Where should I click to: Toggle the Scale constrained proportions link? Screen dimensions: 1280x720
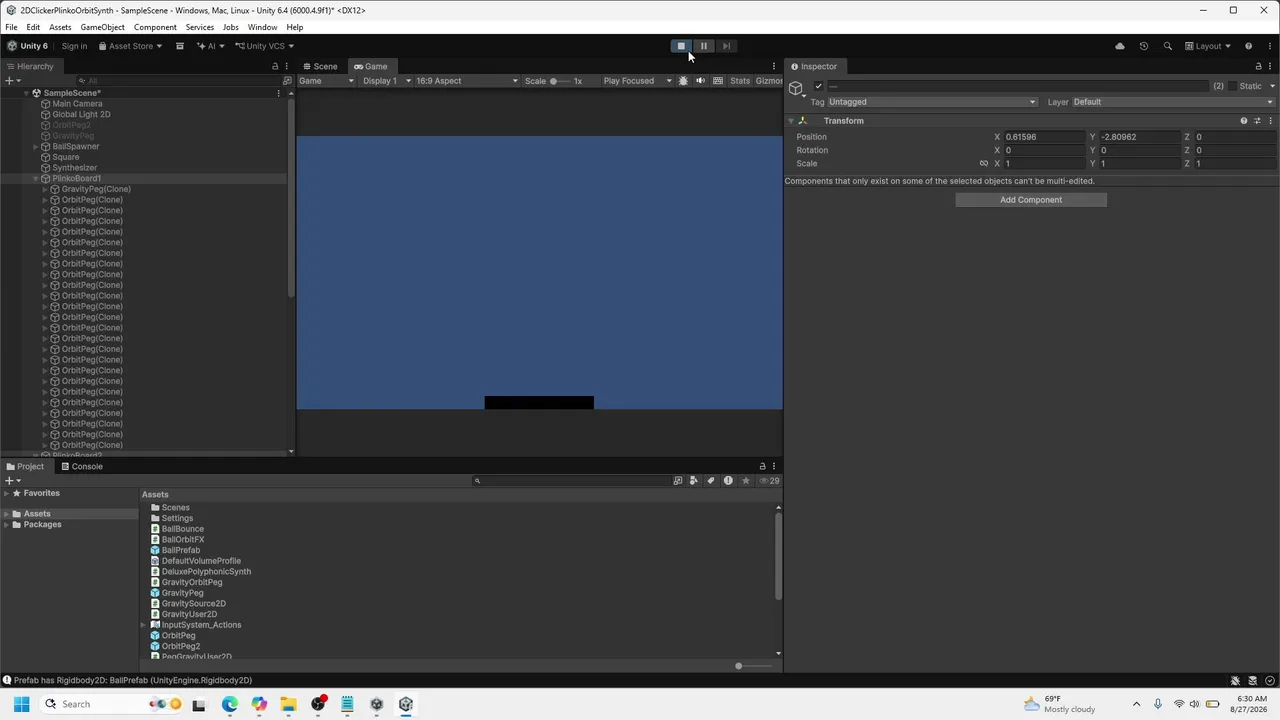click(x=984, y=164)
